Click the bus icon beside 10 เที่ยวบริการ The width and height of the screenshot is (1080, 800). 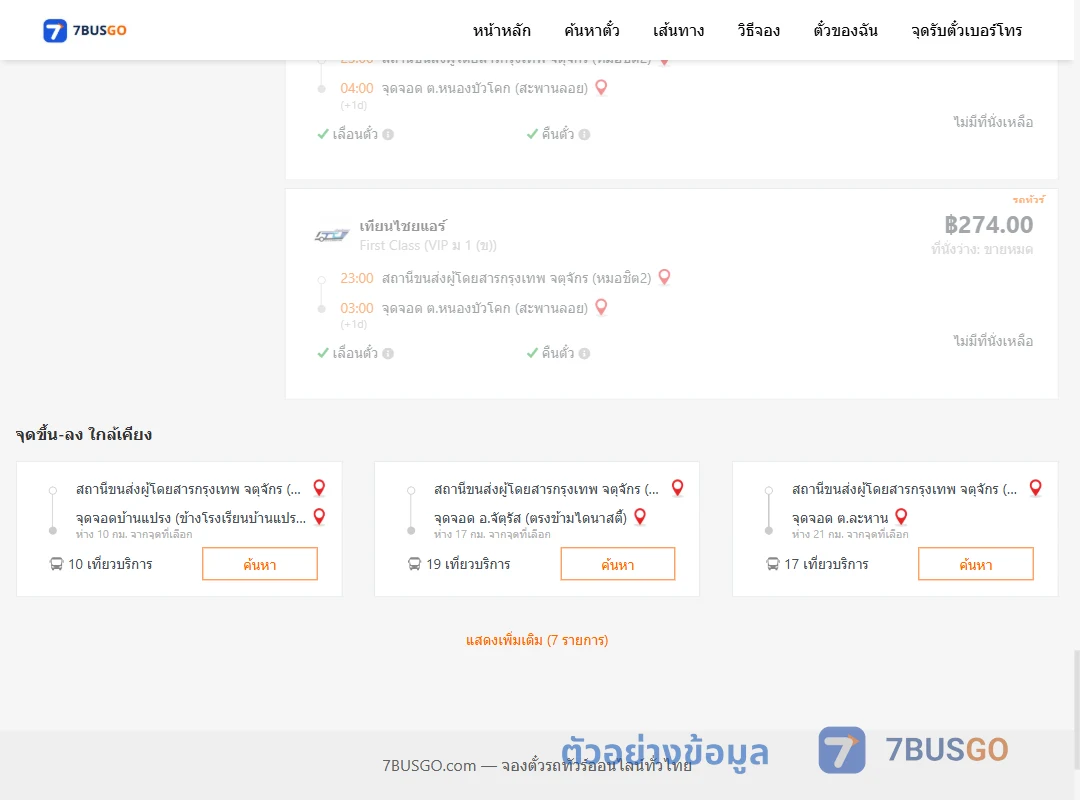[56, 564]
